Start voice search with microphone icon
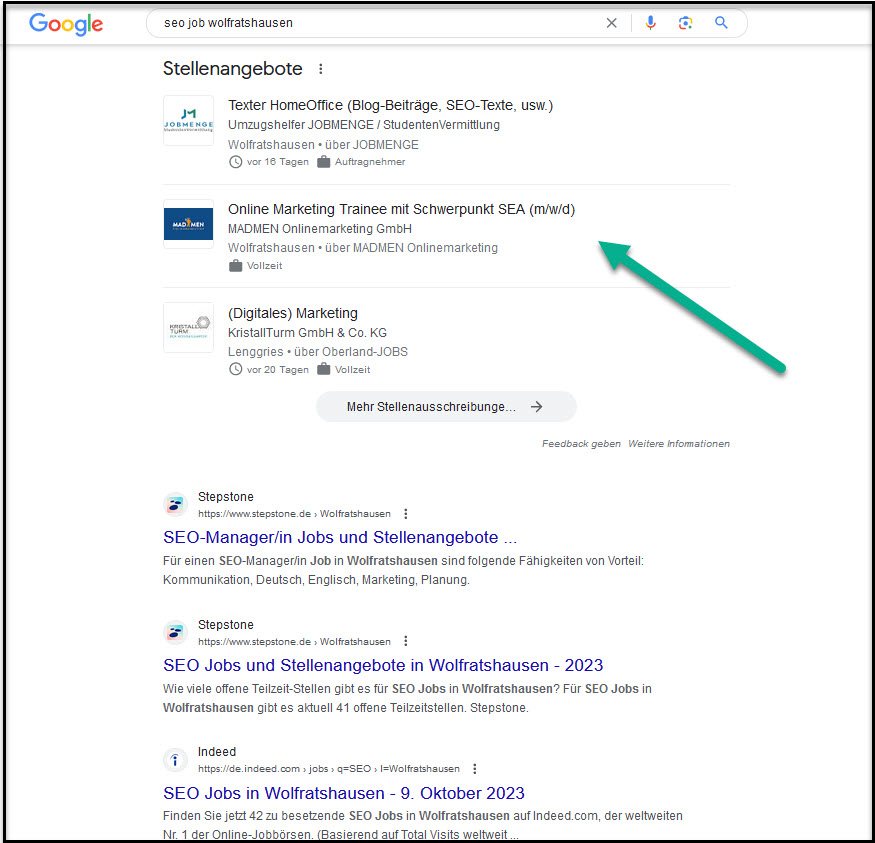 coord(650,23)
